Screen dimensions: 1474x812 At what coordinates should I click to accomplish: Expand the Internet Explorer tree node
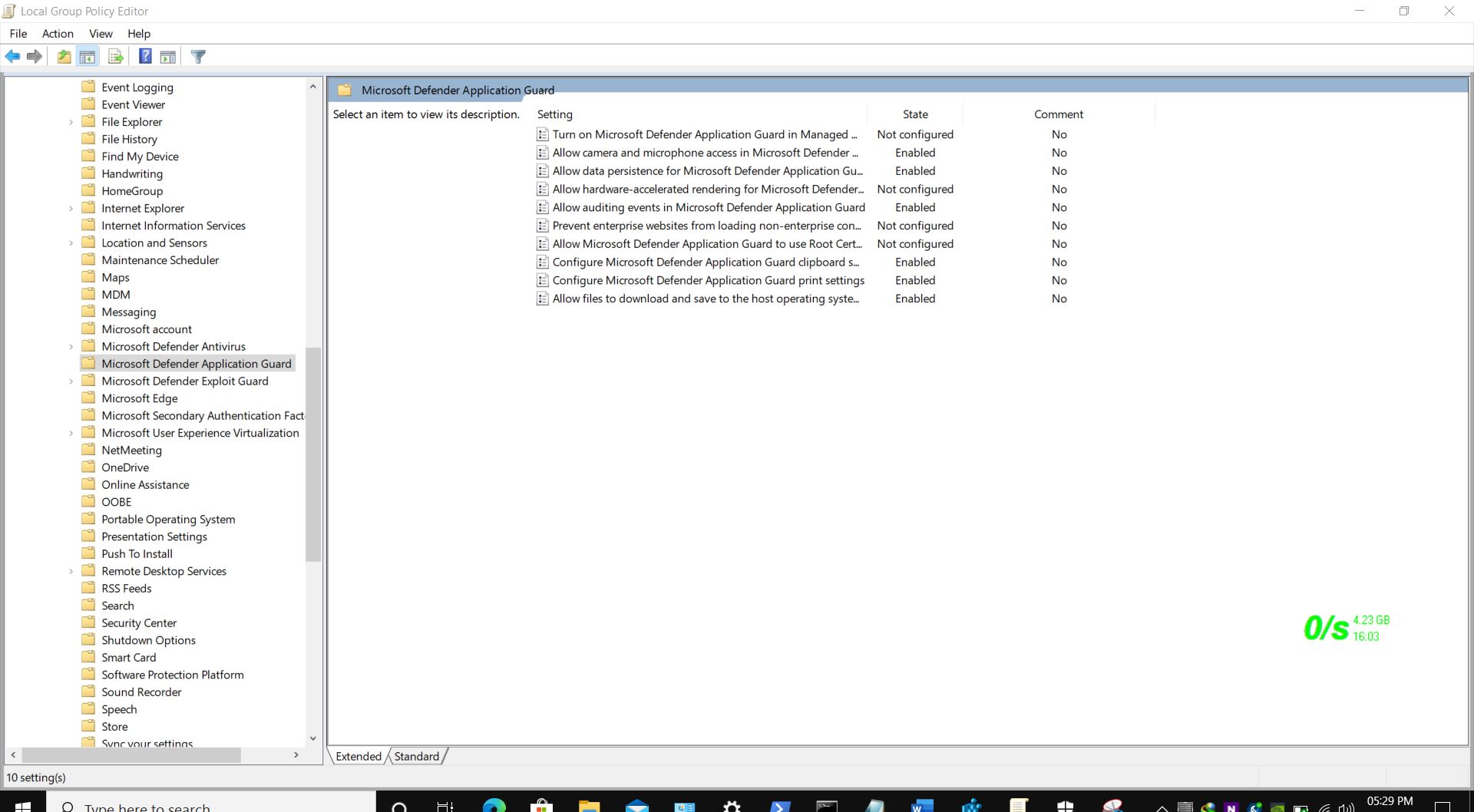coord(71,208)
